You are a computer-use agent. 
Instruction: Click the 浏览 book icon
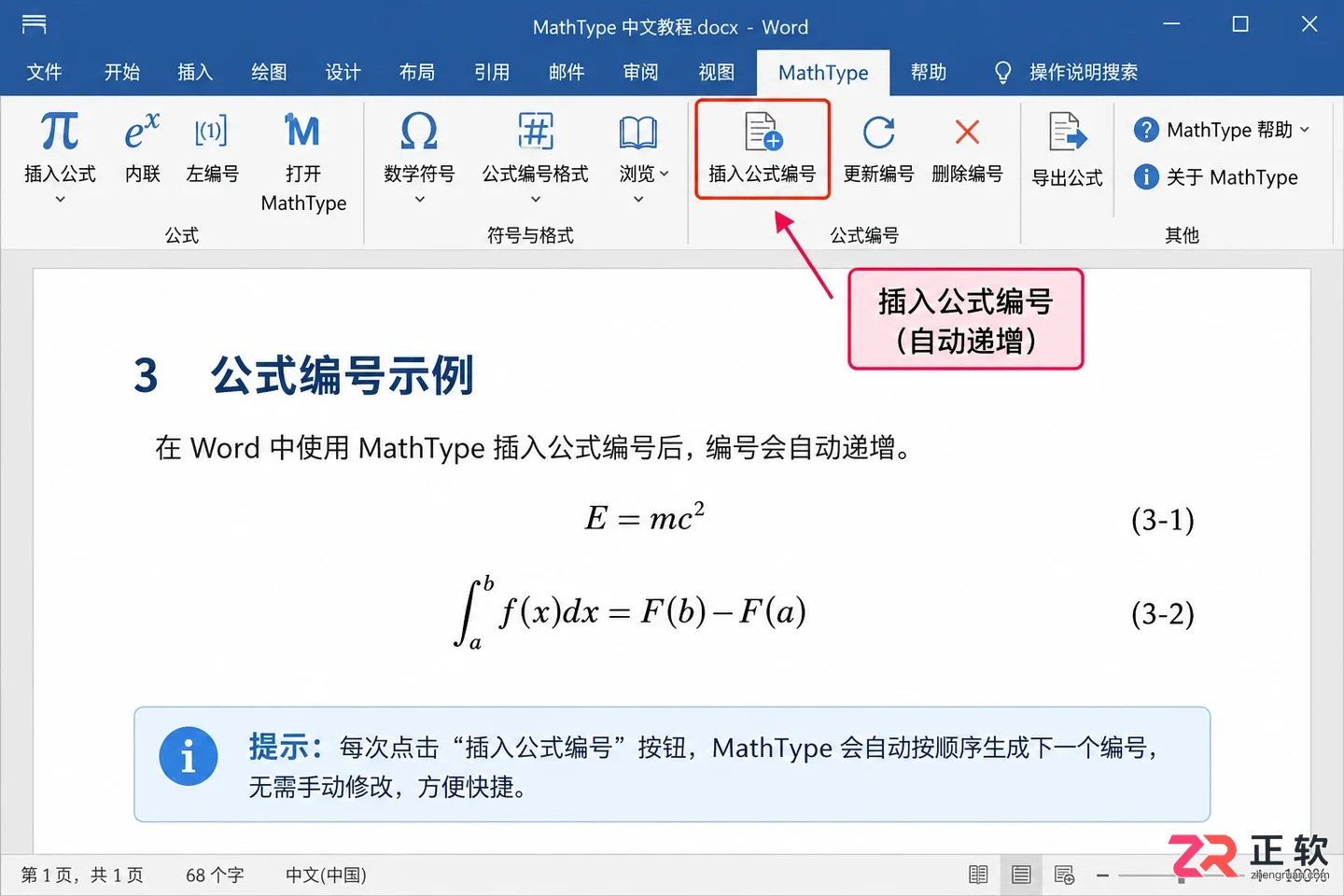point(638,133)
